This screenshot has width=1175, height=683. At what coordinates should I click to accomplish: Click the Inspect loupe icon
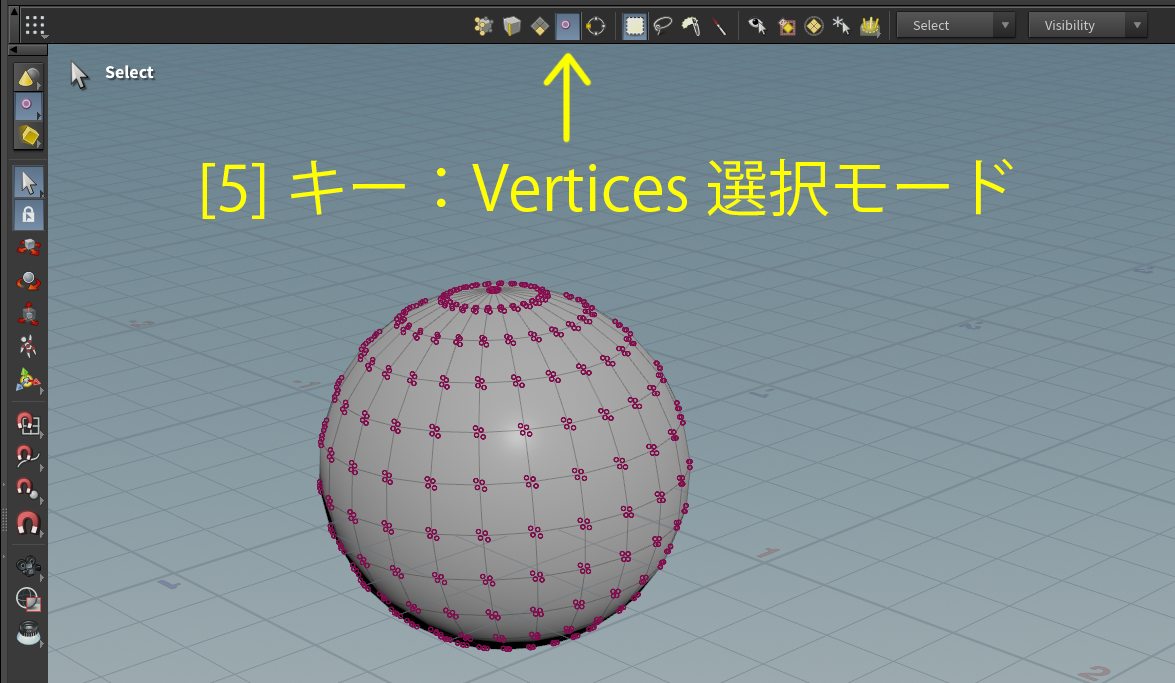coord(28,634)
